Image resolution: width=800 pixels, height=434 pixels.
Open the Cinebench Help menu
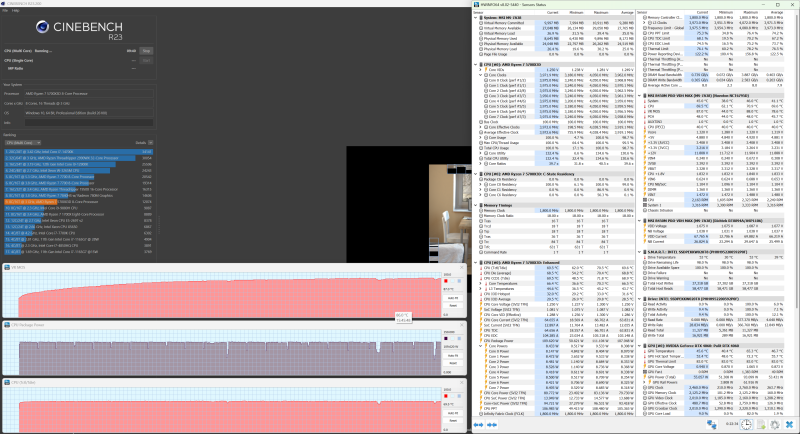point(15,11)
